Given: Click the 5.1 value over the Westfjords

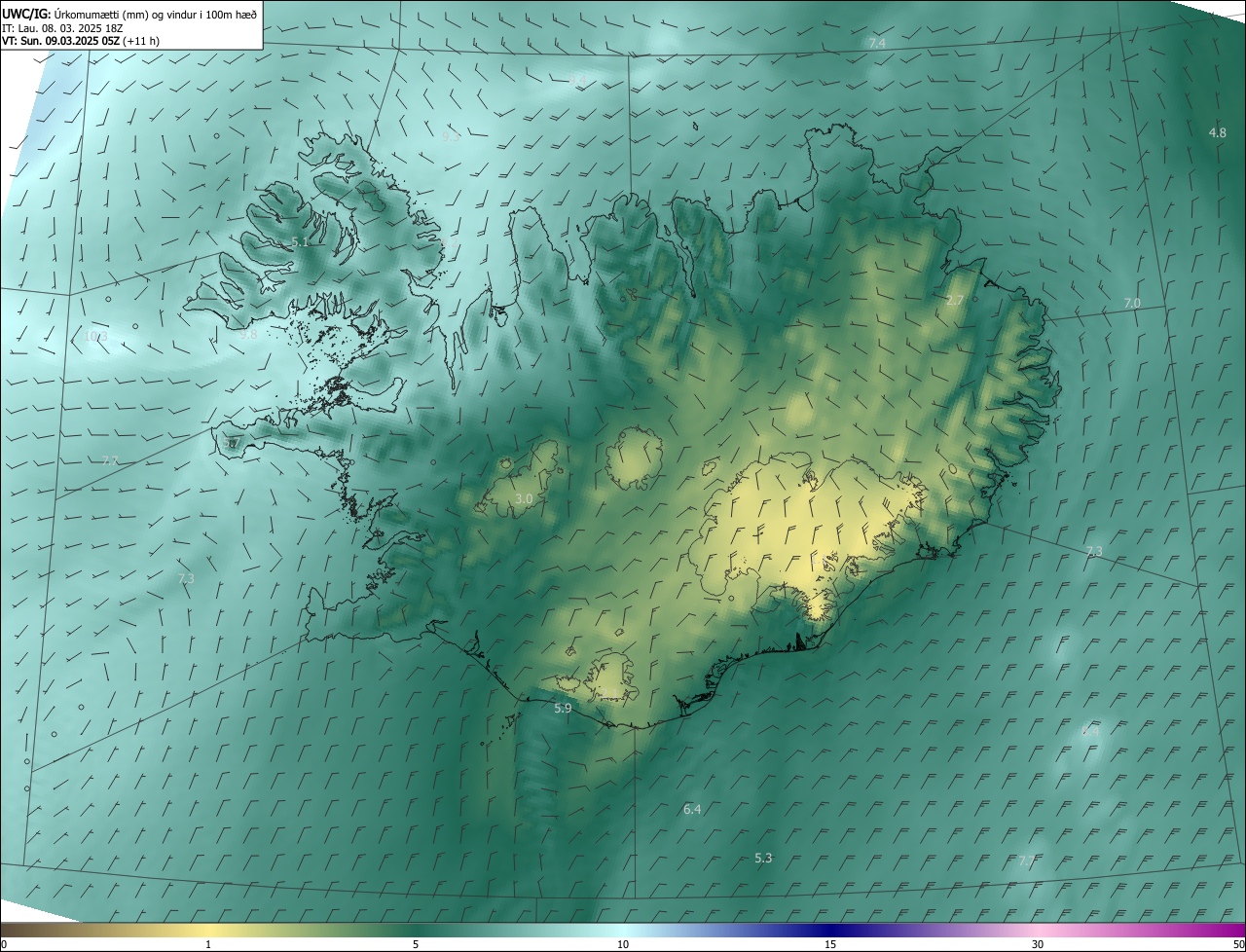Looking at the screenshot, I should click(301, 242).
